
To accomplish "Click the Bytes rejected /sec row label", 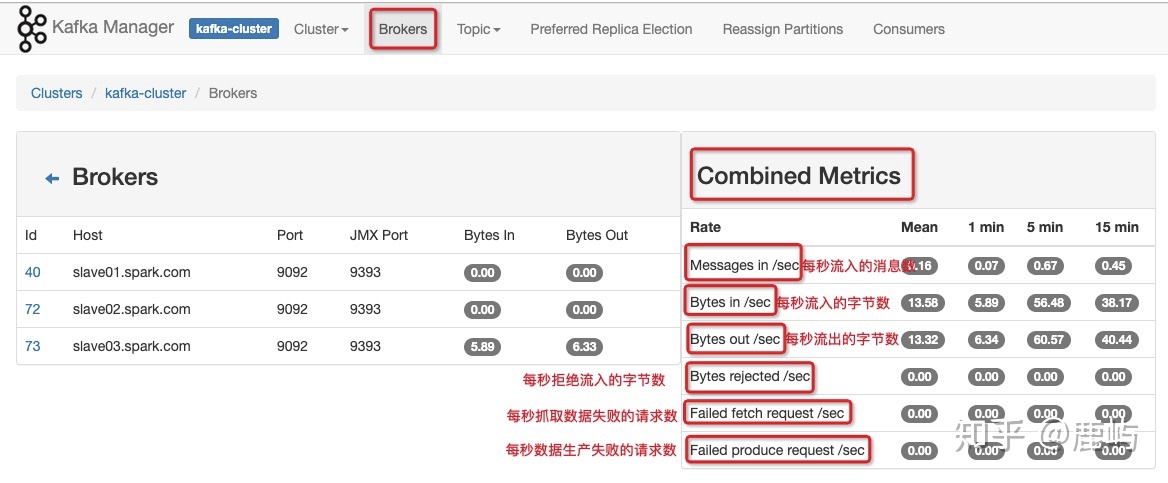I will [x=750, y=376].
